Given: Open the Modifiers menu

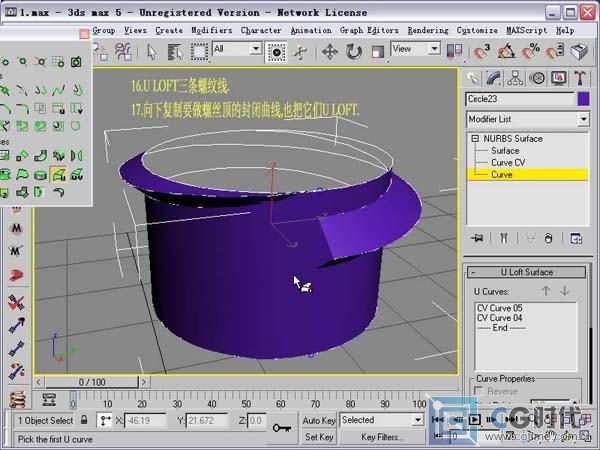Looking at the screenshot, I should 212,30.
